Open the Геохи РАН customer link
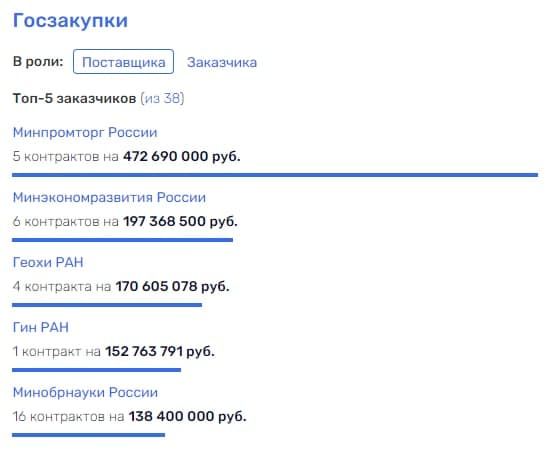This screenshot has height=450, width=548. [48, 262]
